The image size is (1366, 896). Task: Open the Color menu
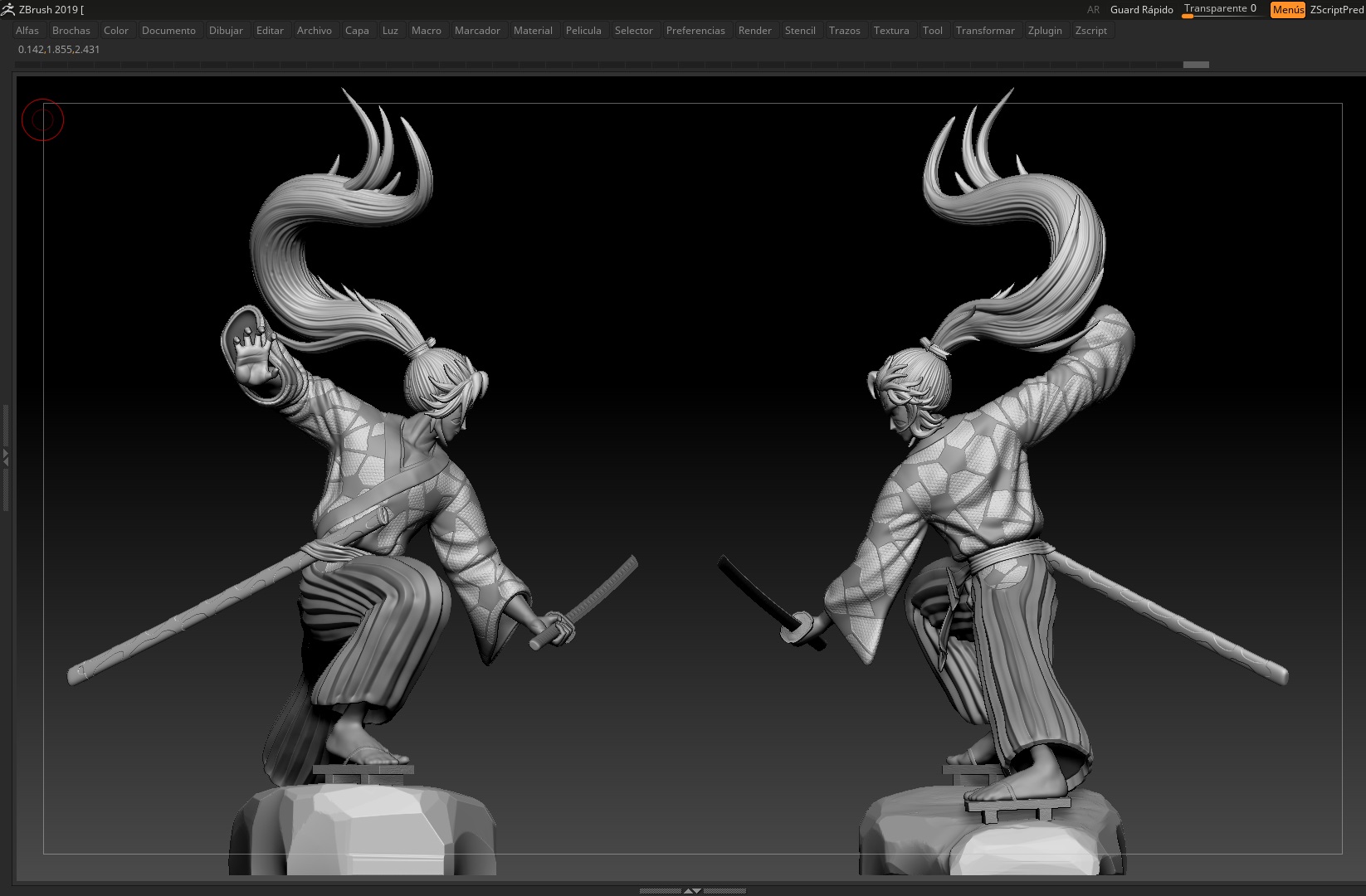click(116, 31)
